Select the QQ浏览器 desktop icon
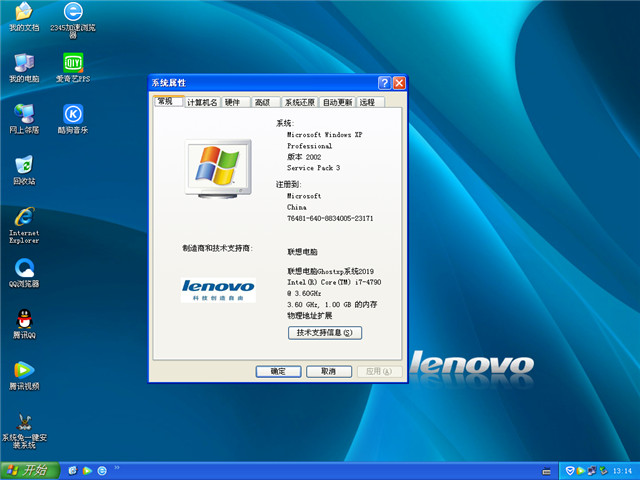The width and height of the screenshot is (640, 480). [24, 273]
